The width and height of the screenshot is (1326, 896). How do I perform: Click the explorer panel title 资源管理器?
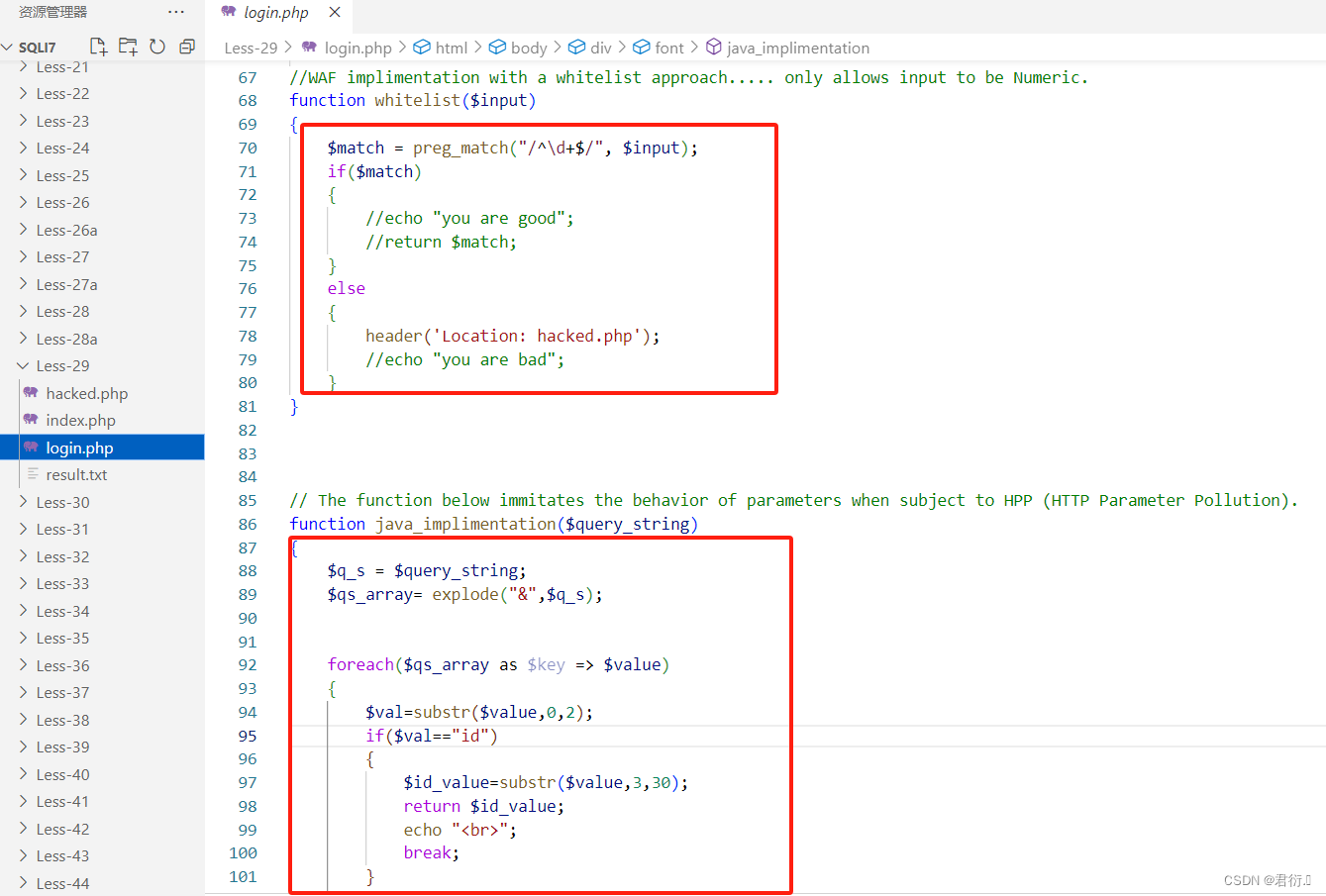(53, 12)
